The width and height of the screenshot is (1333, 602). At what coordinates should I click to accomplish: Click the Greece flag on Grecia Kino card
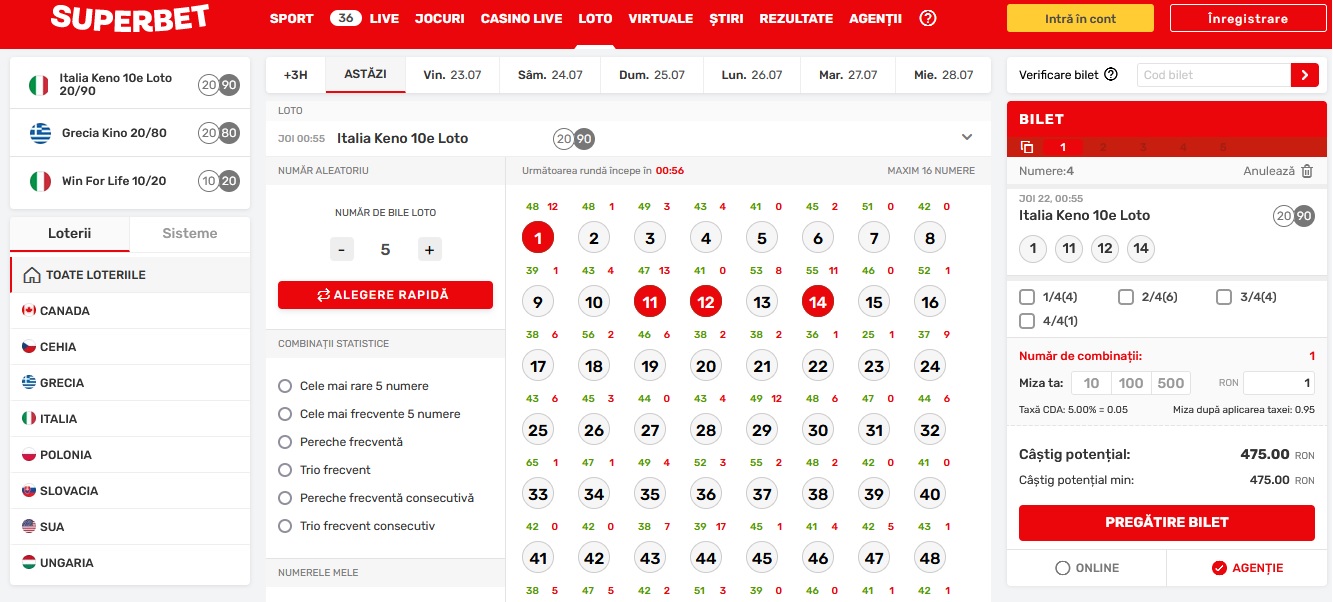(40, 133)
